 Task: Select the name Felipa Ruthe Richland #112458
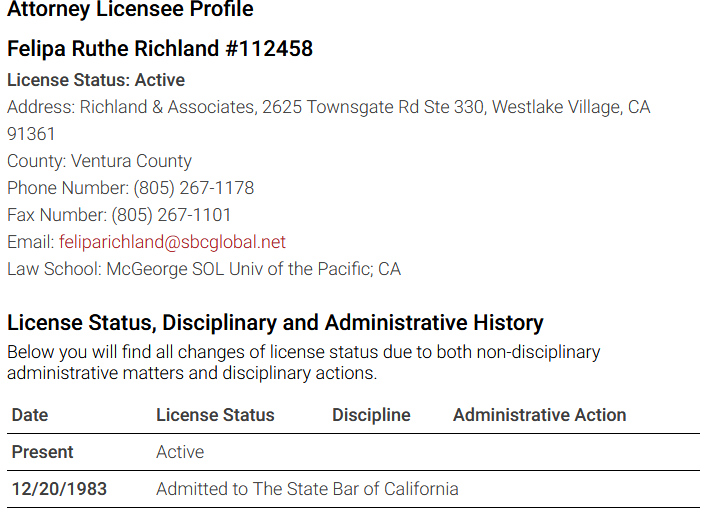(x=160, y=48)
